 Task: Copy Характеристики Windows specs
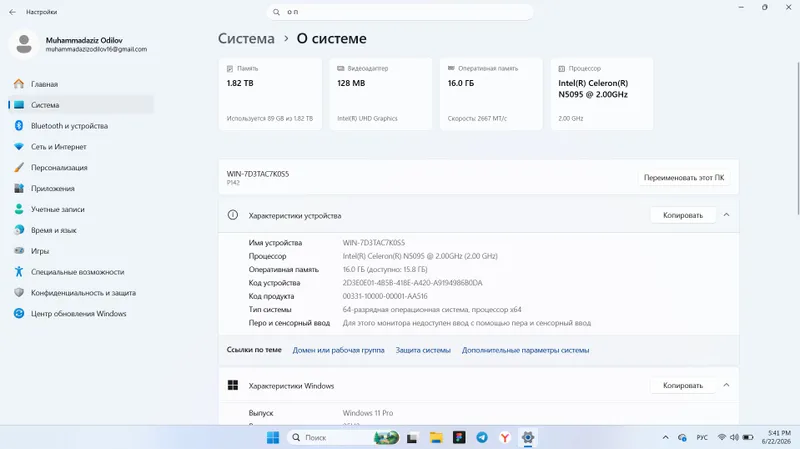[x=683, y=386]
